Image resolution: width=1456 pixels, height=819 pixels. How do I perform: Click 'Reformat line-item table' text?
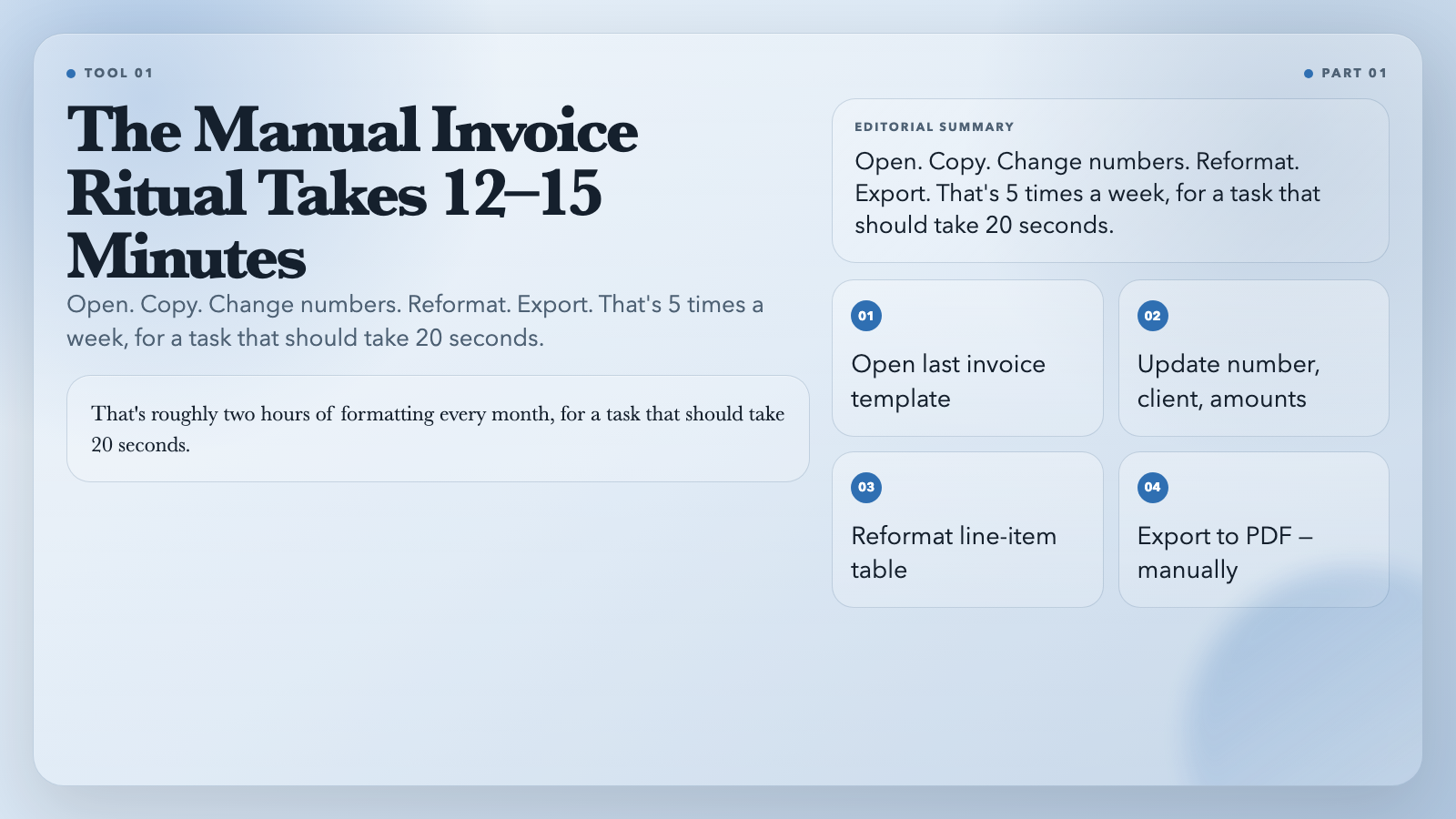pyautogui.click(x=954, y=552)
